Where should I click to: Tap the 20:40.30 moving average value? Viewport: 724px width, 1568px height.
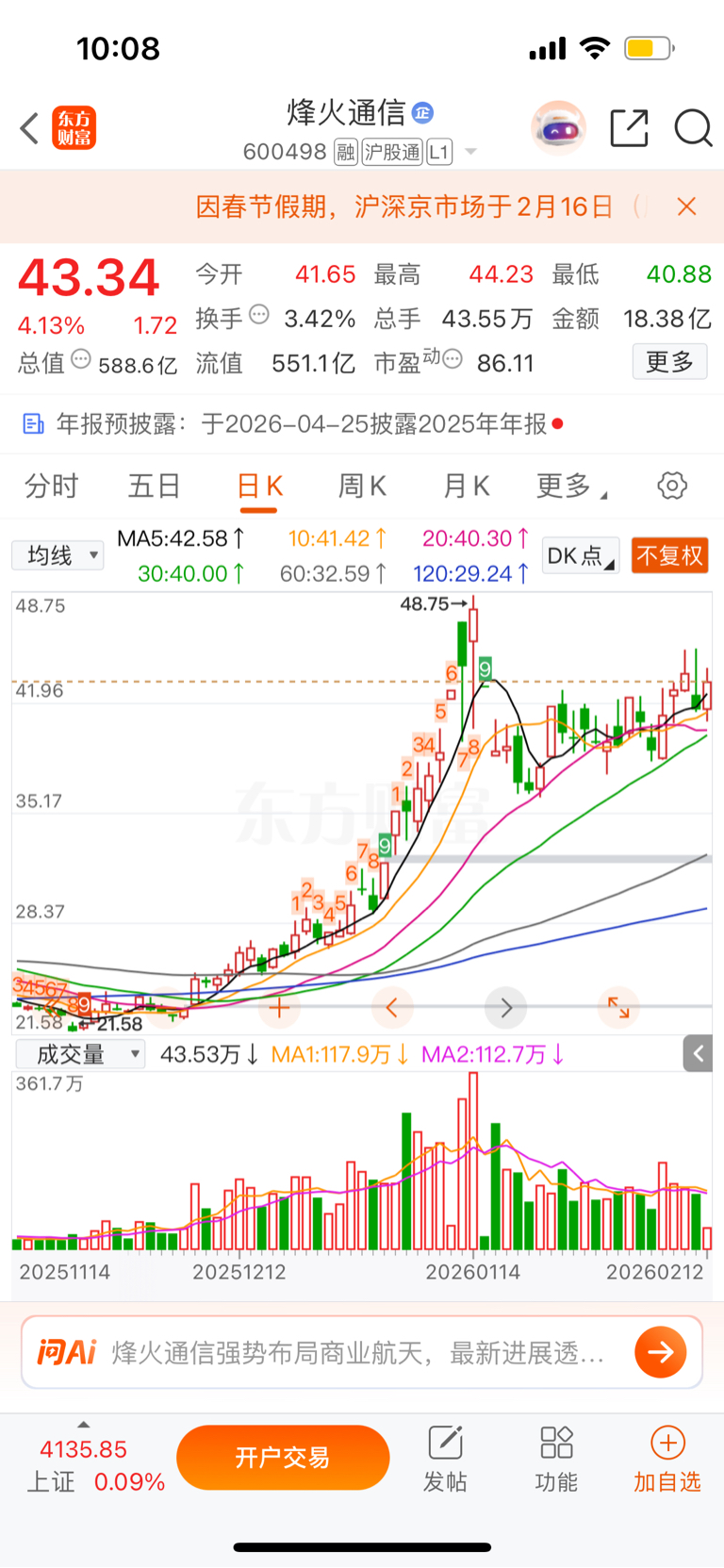click(476, 538)
